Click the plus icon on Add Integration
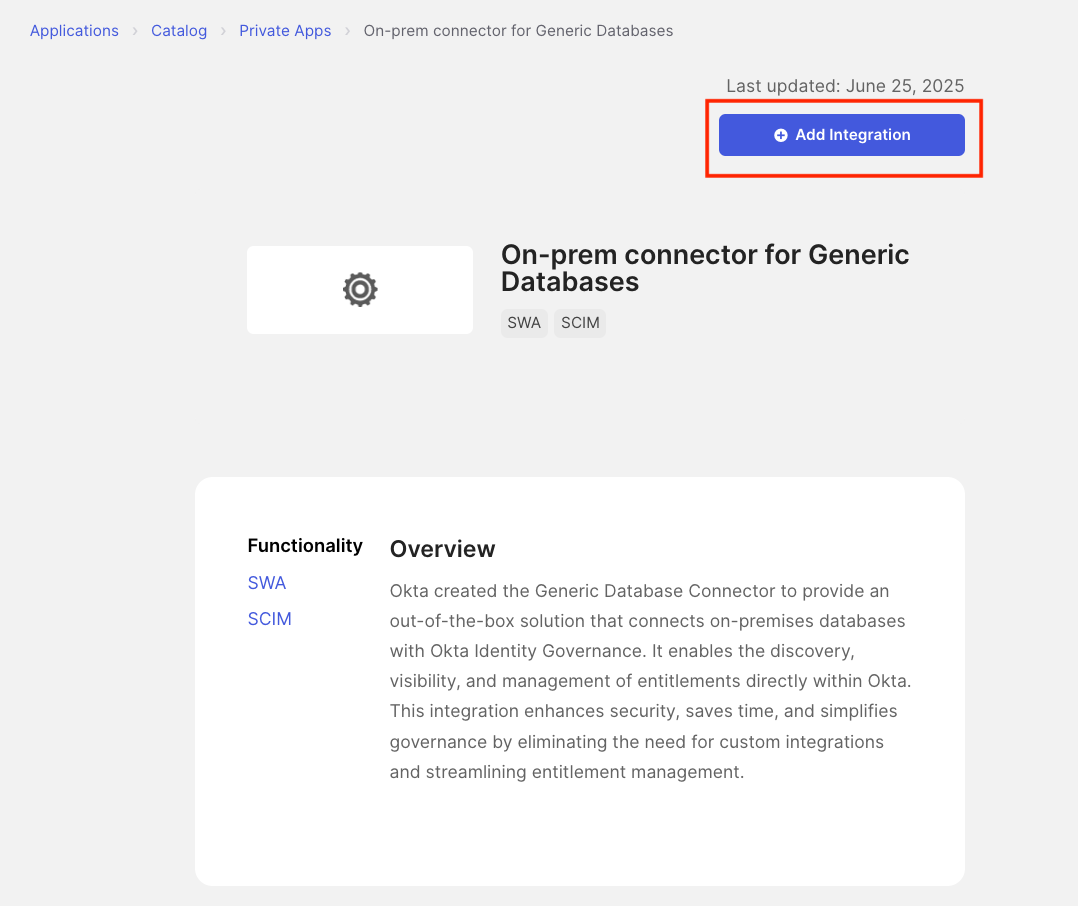 point(781,134)
